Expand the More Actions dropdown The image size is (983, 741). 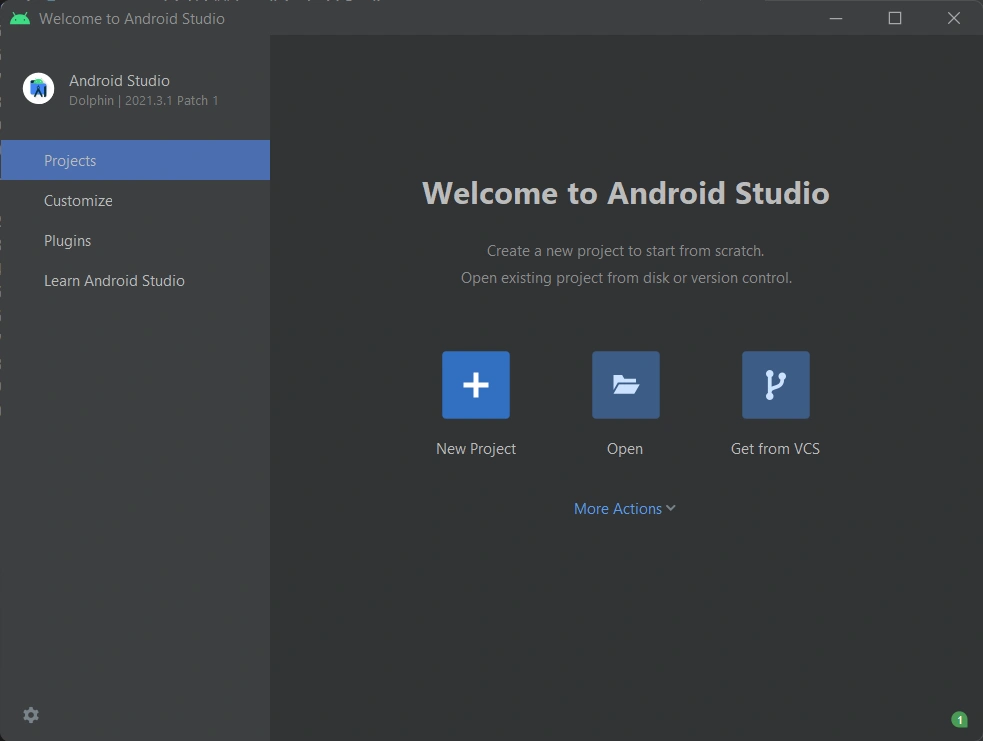click(x=617, y=509)
